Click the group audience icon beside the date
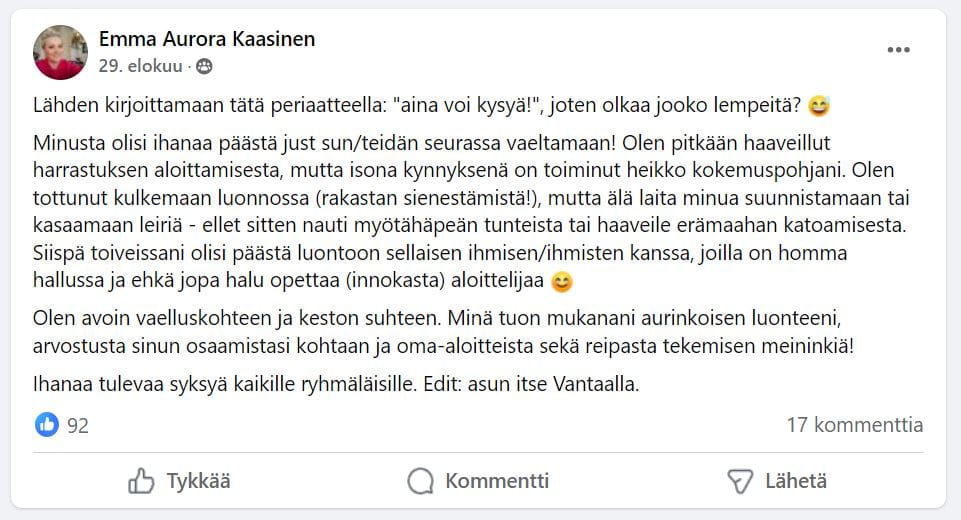This screenshot has height=520, width=961. point(204,67)
